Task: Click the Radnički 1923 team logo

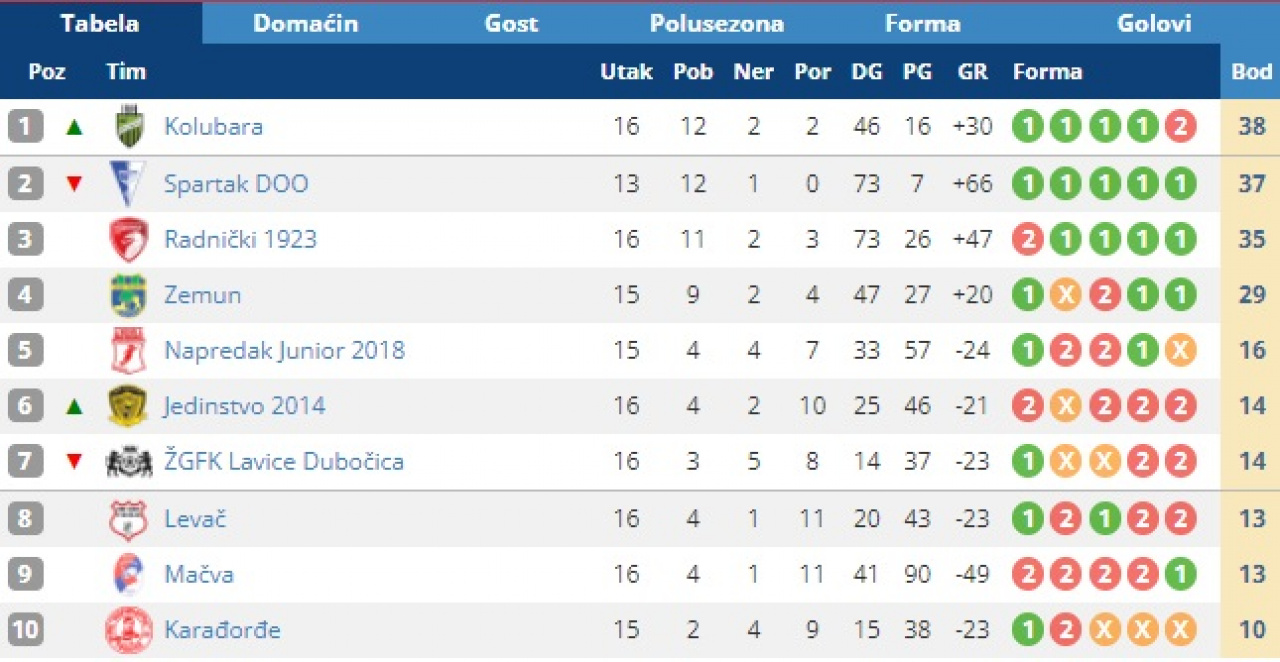Action: pyautogui.click(x=128, y=240)
